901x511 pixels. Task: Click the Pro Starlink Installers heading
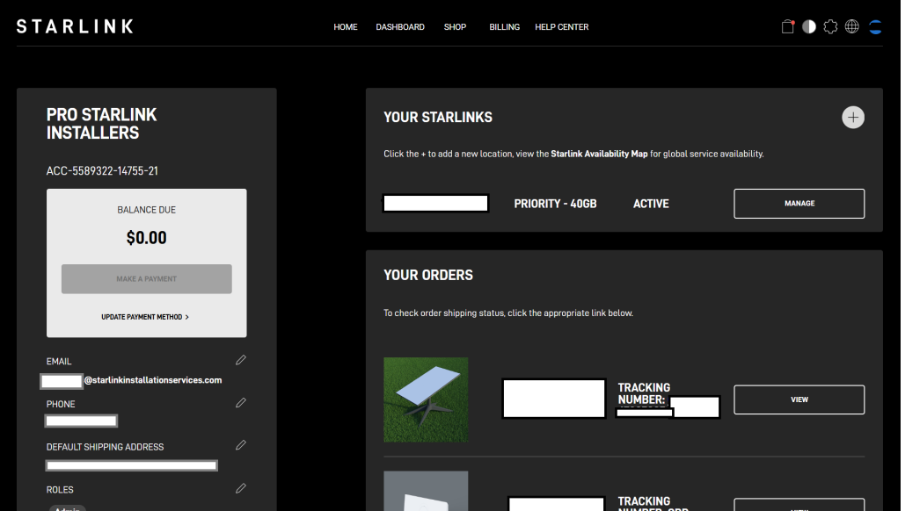[x=101, y=124]
